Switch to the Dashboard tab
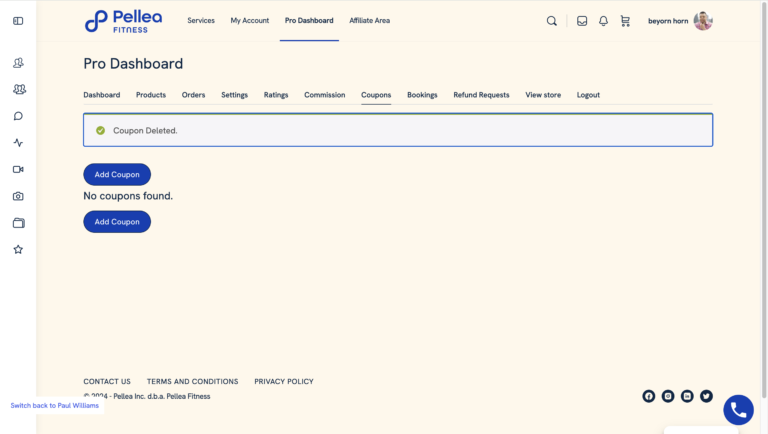 [x=101, y=95]
